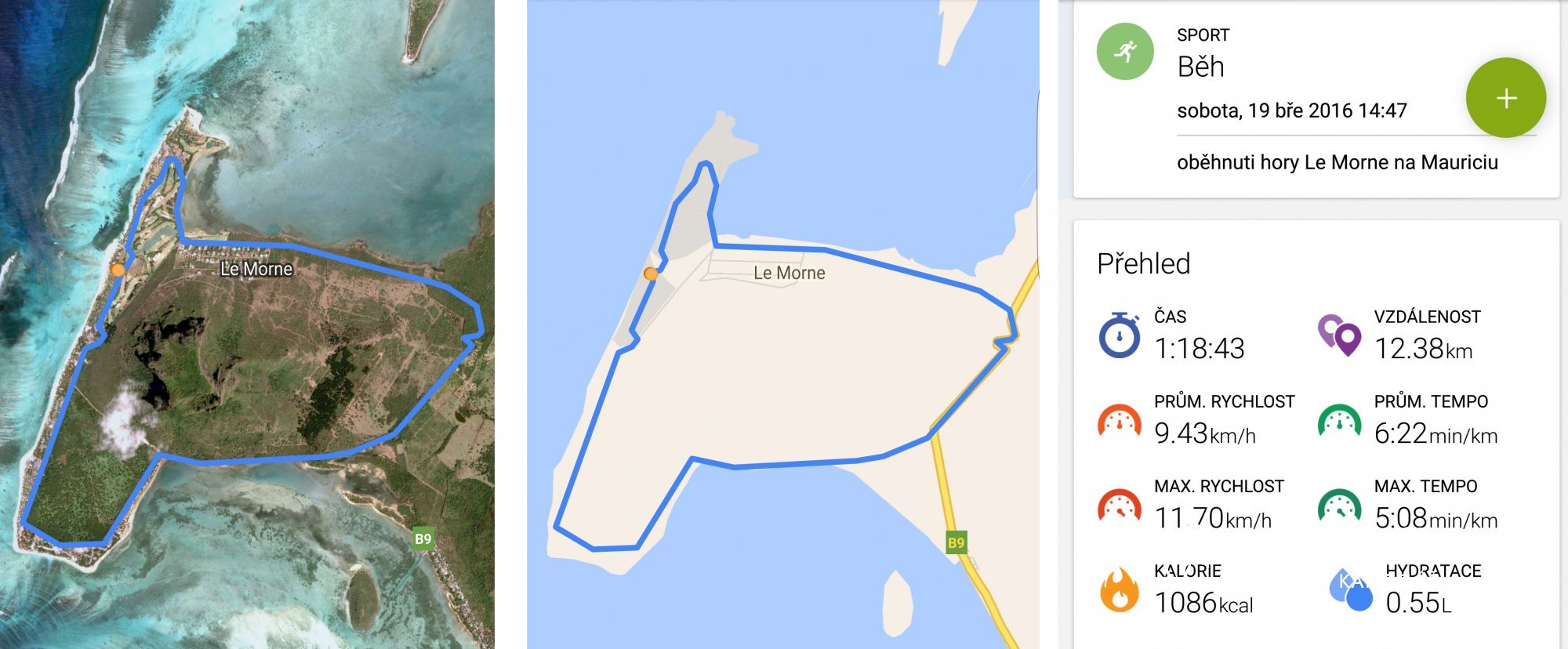Click the date sobota, 19 bře 2016 14:47
The height and width of the screenshot is (649, 1568).
point(1292,111)
